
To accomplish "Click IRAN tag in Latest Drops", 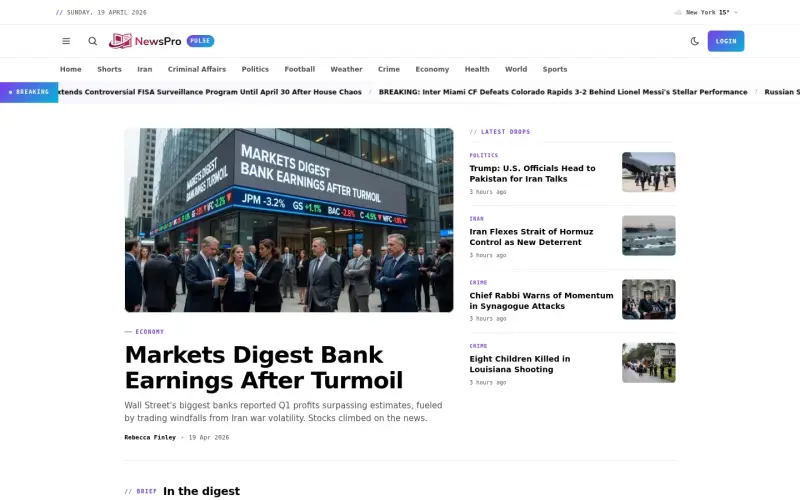I will [x=477, y=219].
